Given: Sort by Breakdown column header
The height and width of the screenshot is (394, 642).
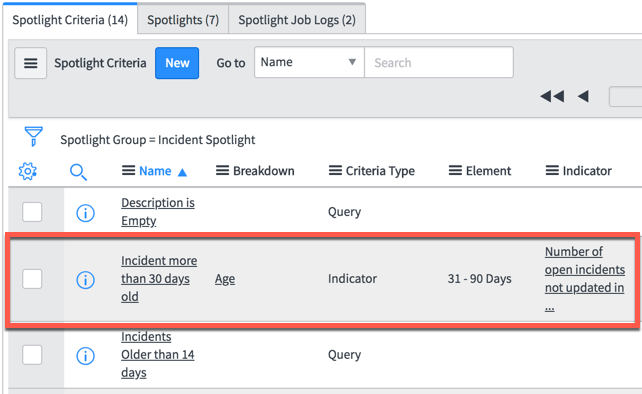Looking at the screenshot, I should click(264, 171).
